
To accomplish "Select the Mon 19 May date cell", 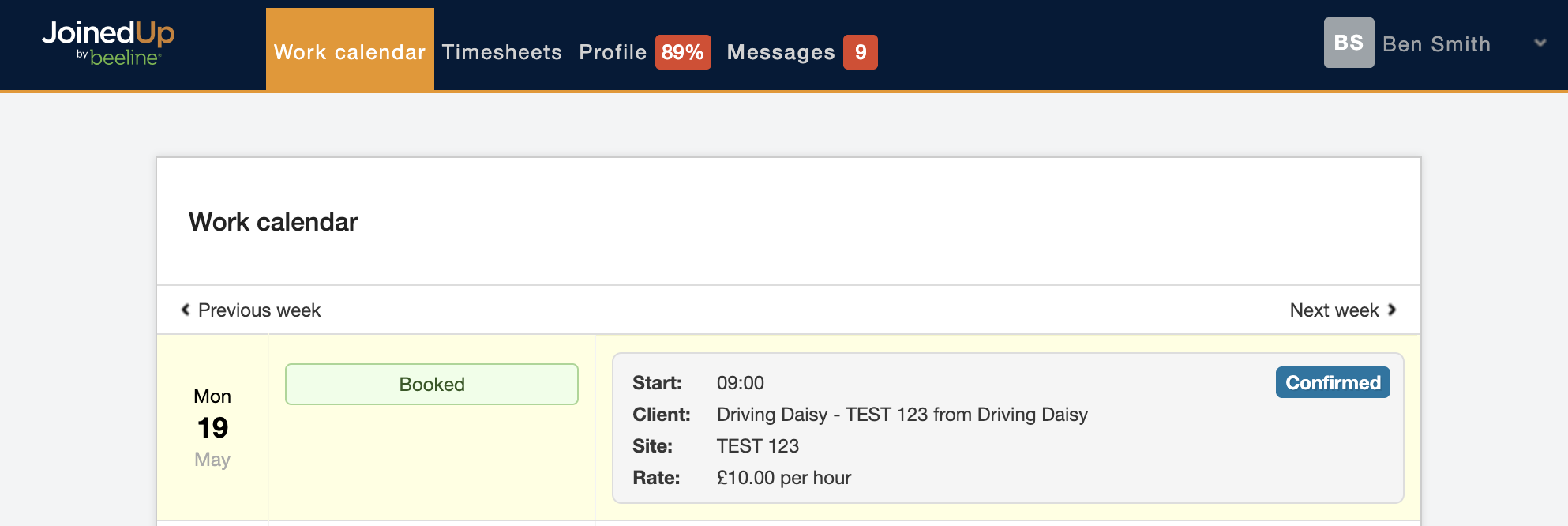I will 212,427.
